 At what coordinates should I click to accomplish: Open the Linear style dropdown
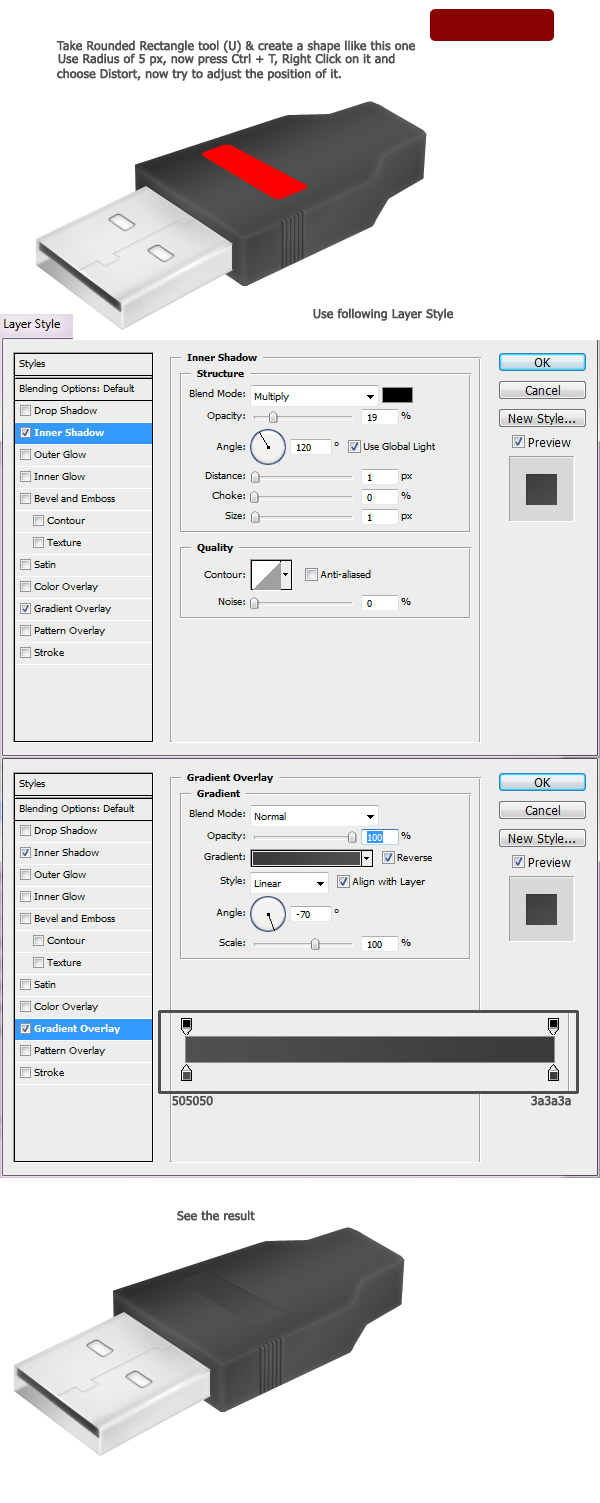[x=289, y=883]
